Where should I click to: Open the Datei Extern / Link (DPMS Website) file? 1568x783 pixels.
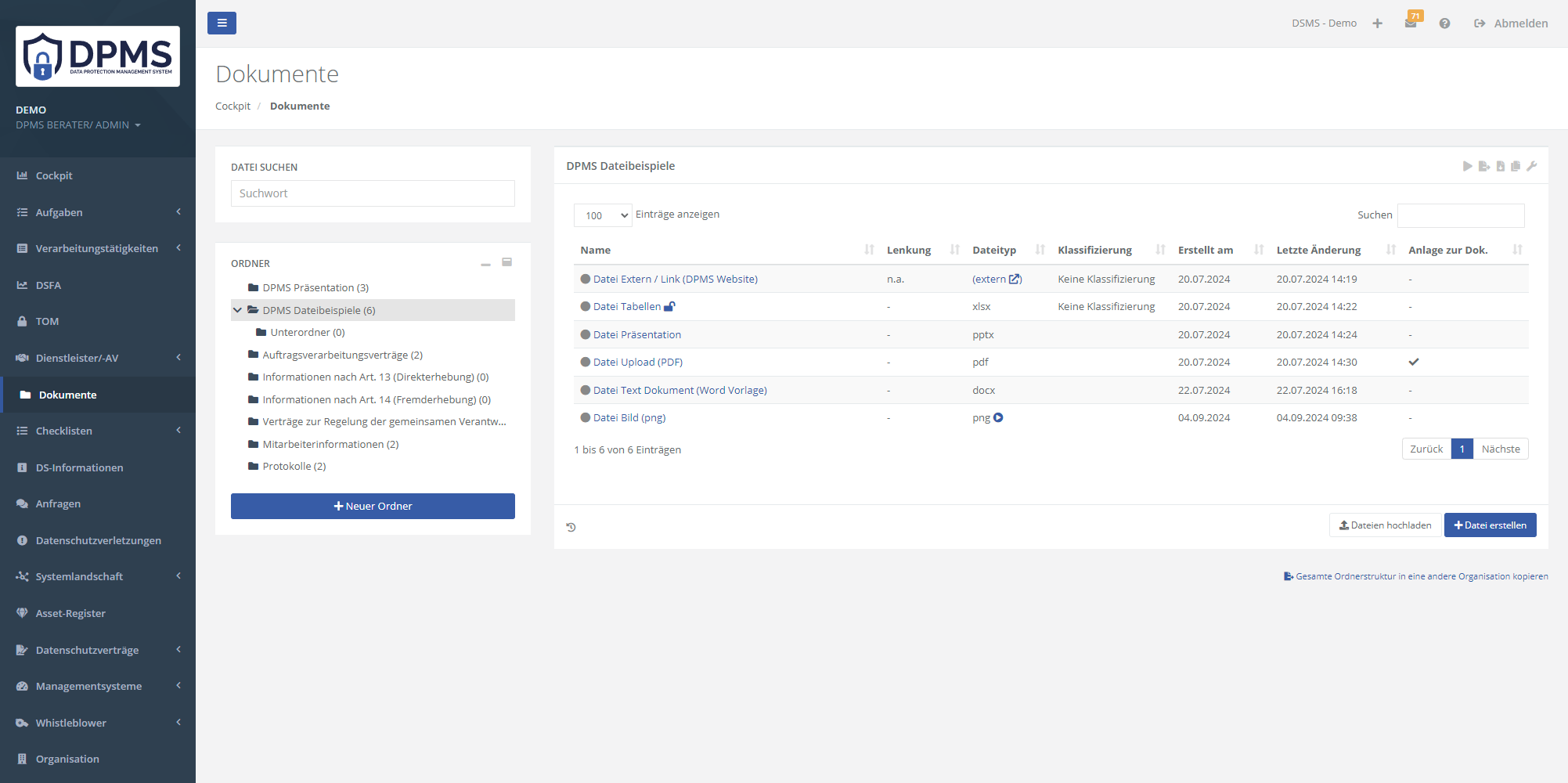coord(675,279)
